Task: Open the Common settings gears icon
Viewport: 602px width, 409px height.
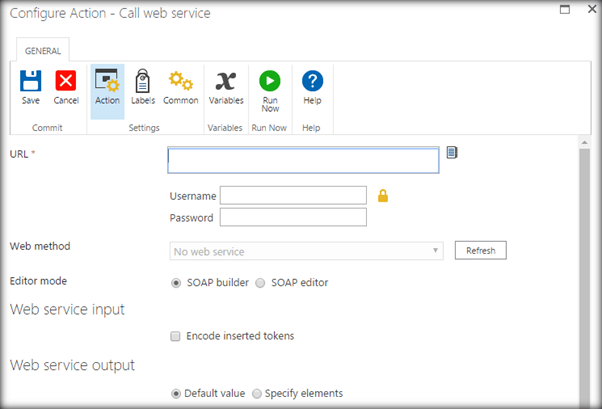Action: 180,86
